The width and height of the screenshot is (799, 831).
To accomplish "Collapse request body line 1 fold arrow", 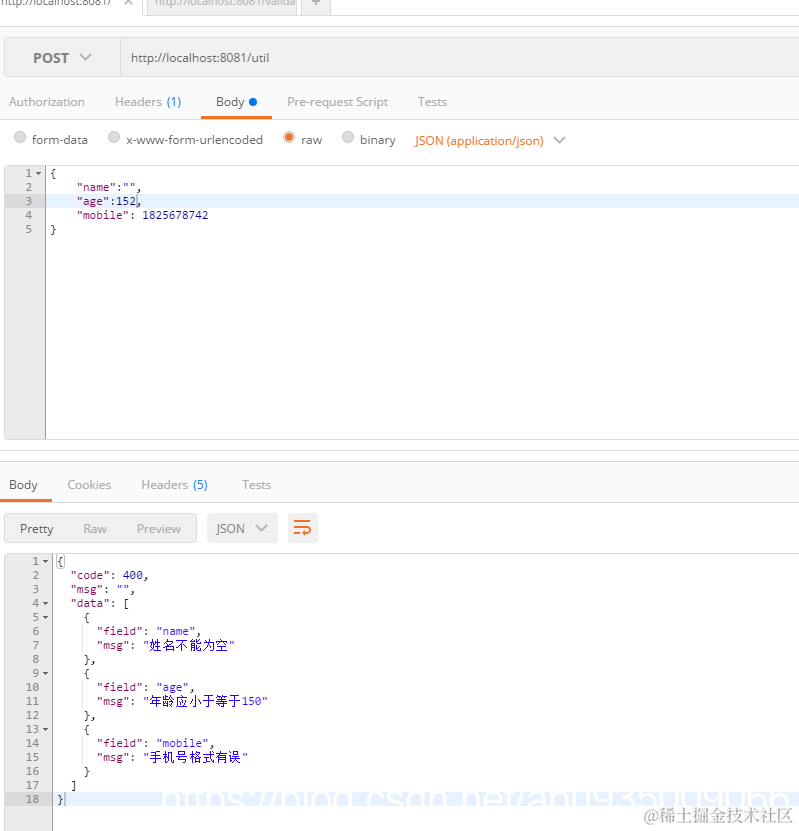I will pyautogui.click(x=39, y=173).
